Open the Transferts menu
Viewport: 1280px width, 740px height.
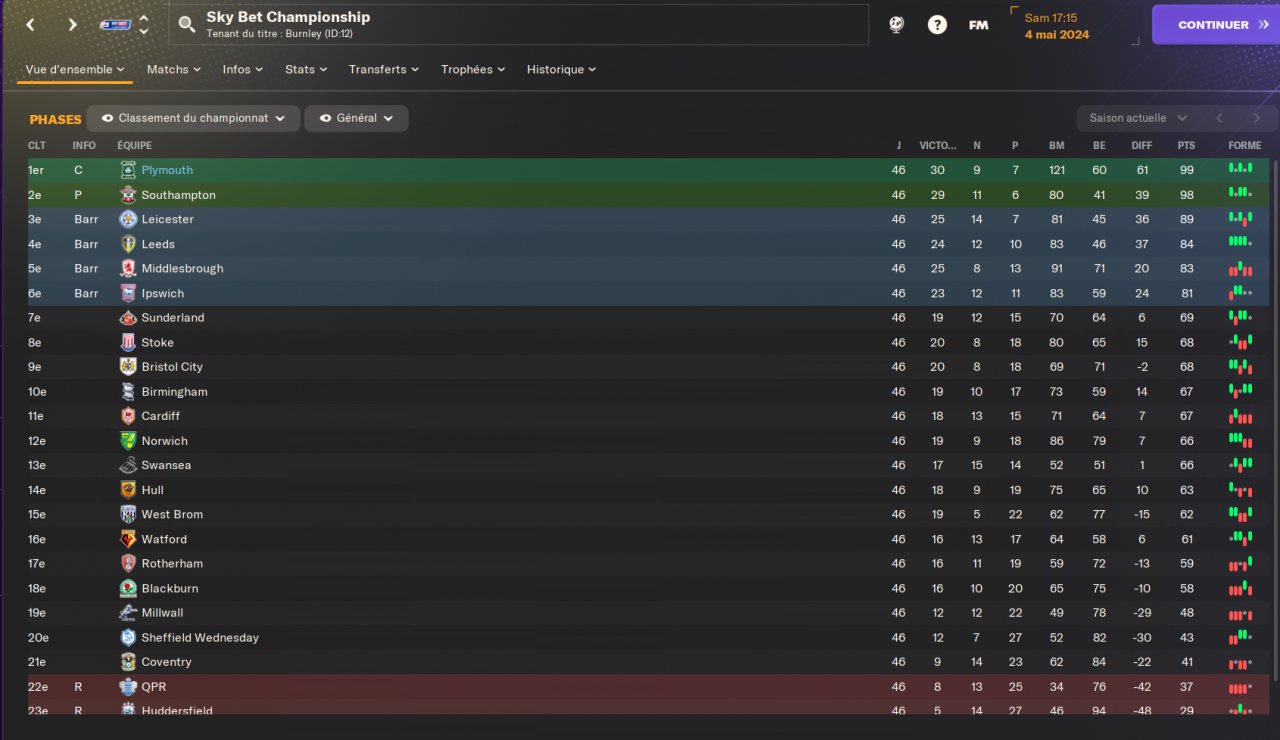tap(383, 69)
